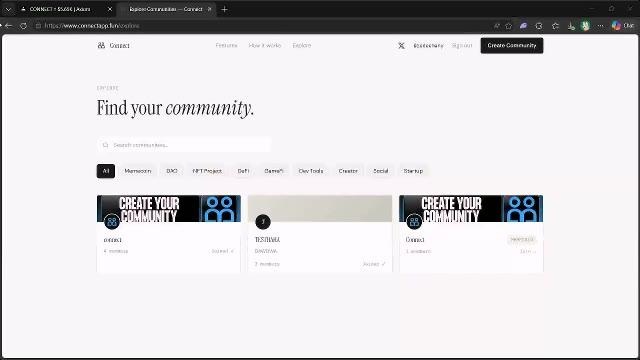
Task: Click the site info icon beside the URL
Action: pos(38,26)
